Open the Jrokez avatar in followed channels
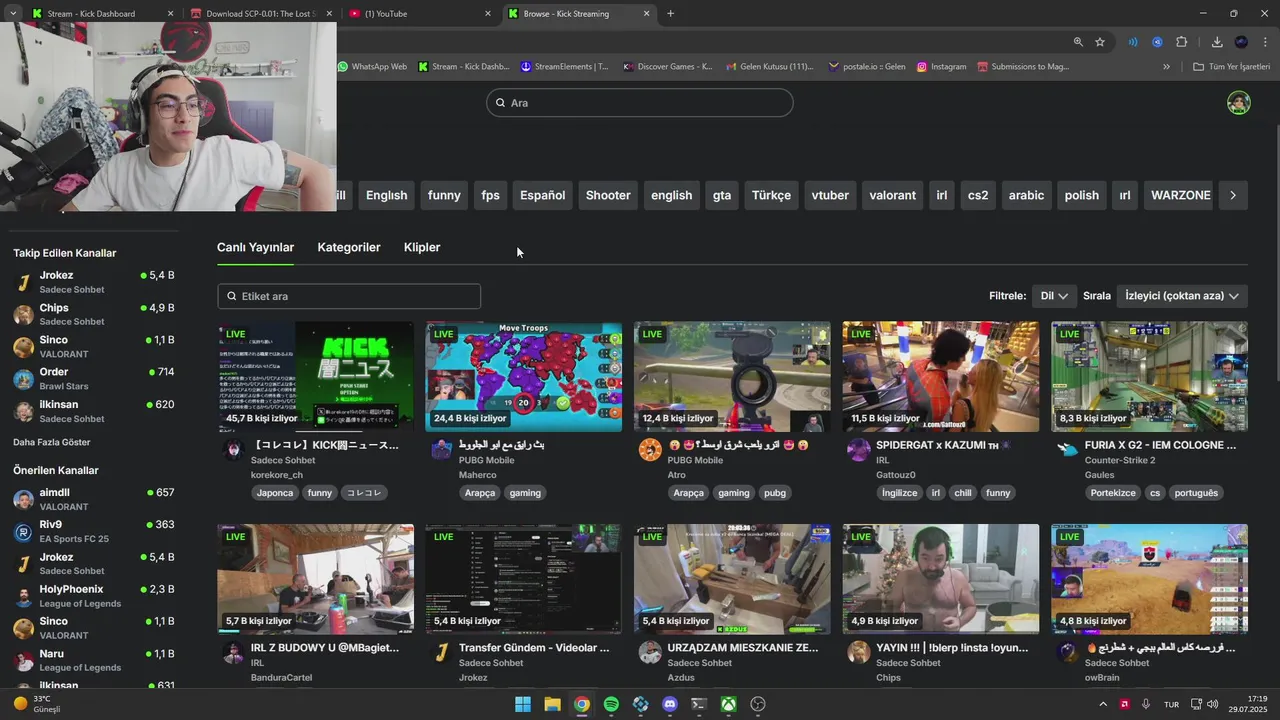1280x720 pixels. coord(23,282)
